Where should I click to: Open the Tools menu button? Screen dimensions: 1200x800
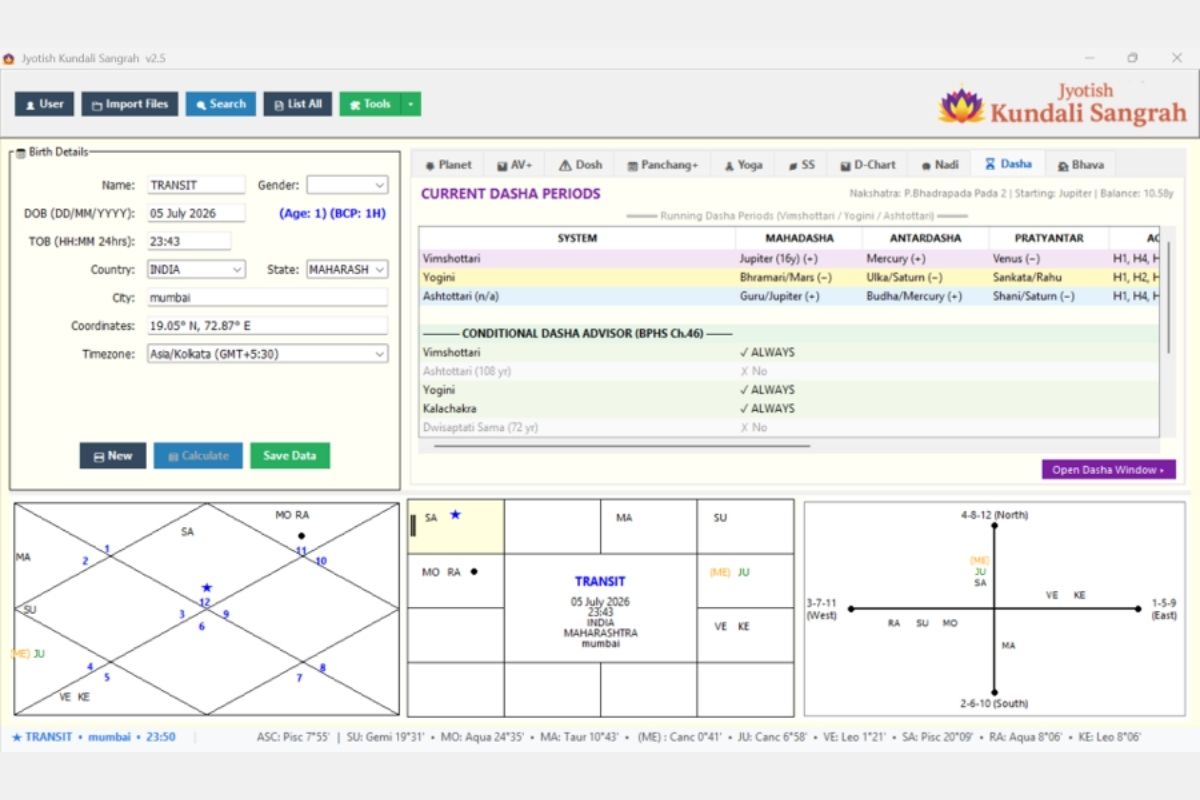tap(370, 104)
